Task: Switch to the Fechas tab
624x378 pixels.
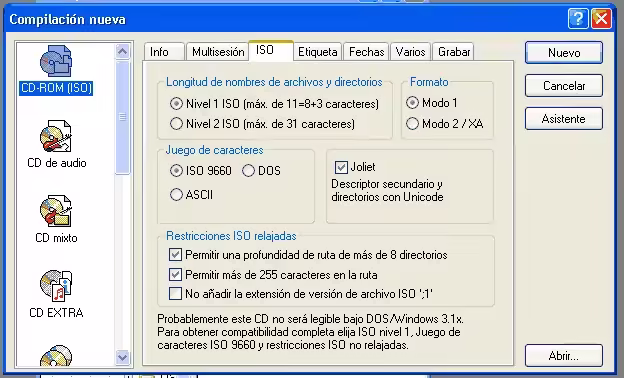Action: click(366, 52)
